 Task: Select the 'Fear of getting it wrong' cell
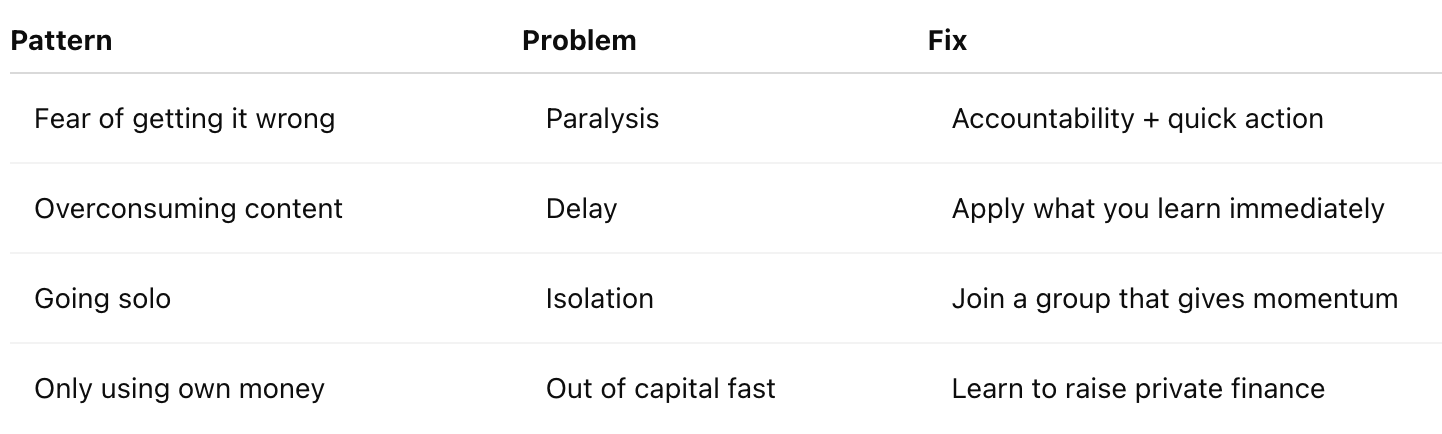(184, 119)
